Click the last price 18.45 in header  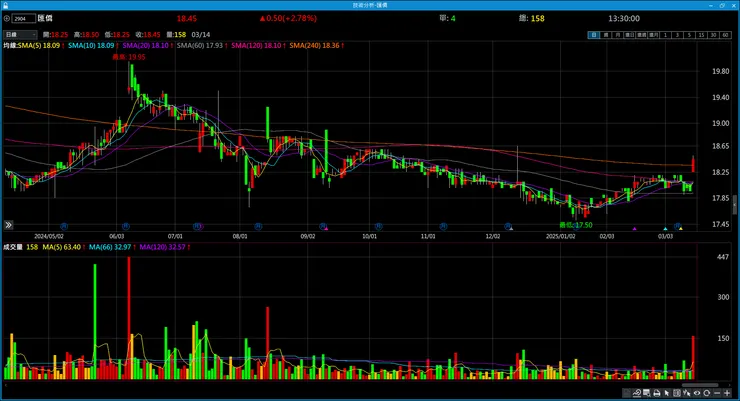pyautogui.click(x=187, y=18)
